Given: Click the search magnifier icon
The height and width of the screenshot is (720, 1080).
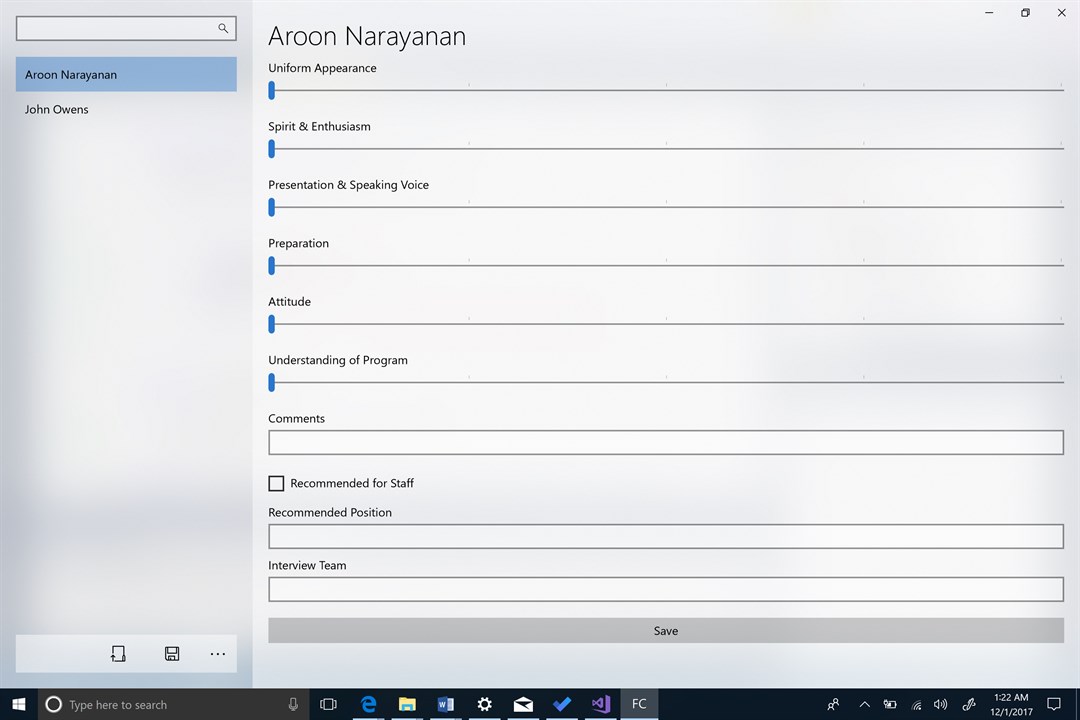Looking at the screenshot, I should coord(222,28).
